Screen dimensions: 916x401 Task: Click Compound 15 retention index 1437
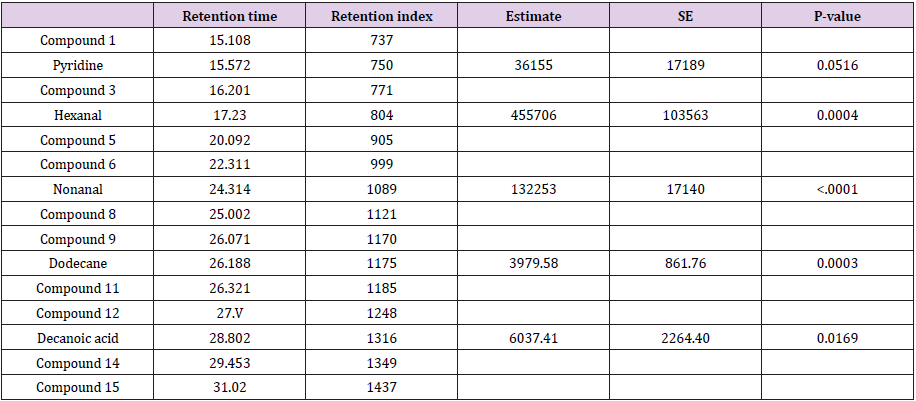click(381, 388)
